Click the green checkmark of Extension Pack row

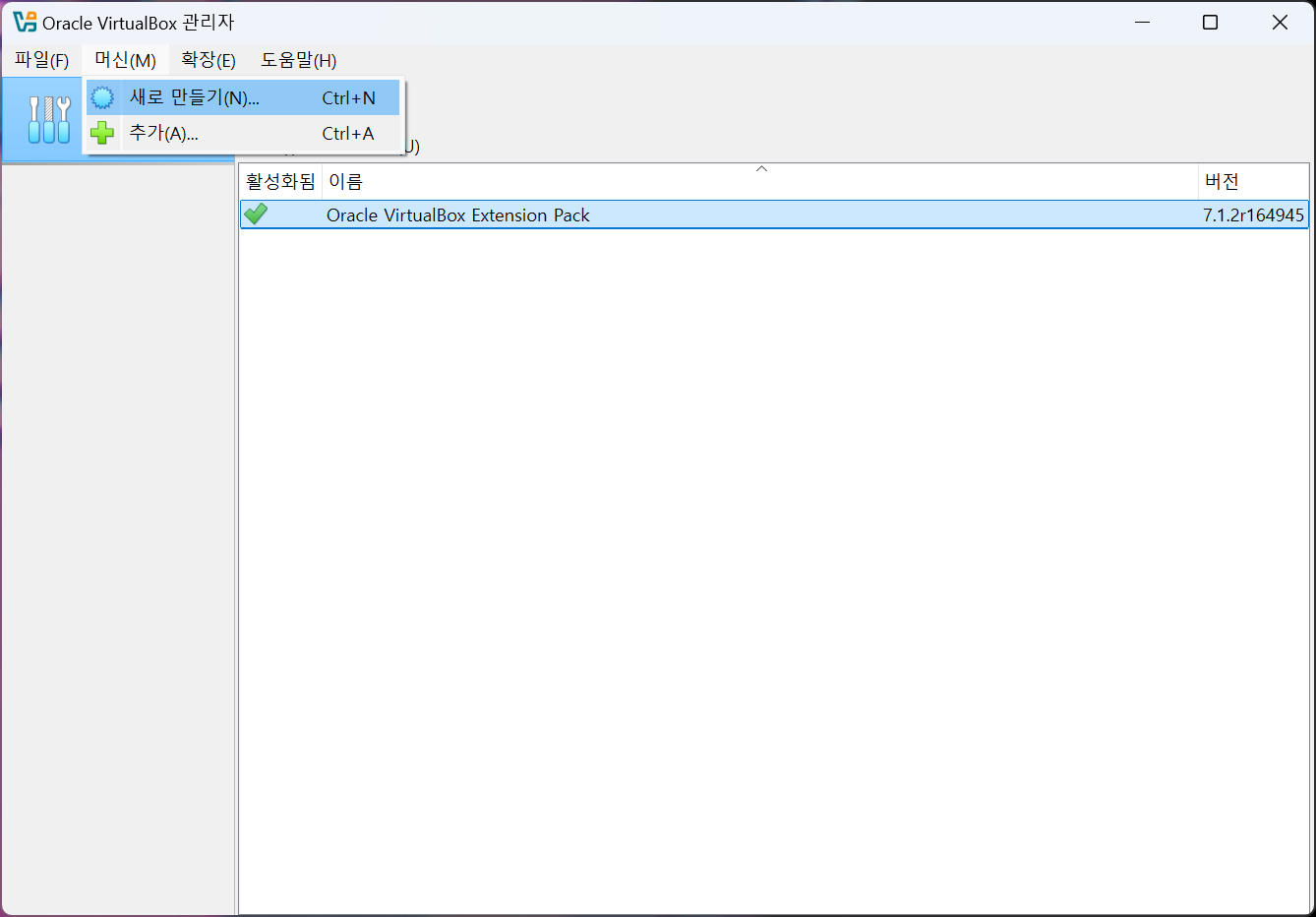256,214
